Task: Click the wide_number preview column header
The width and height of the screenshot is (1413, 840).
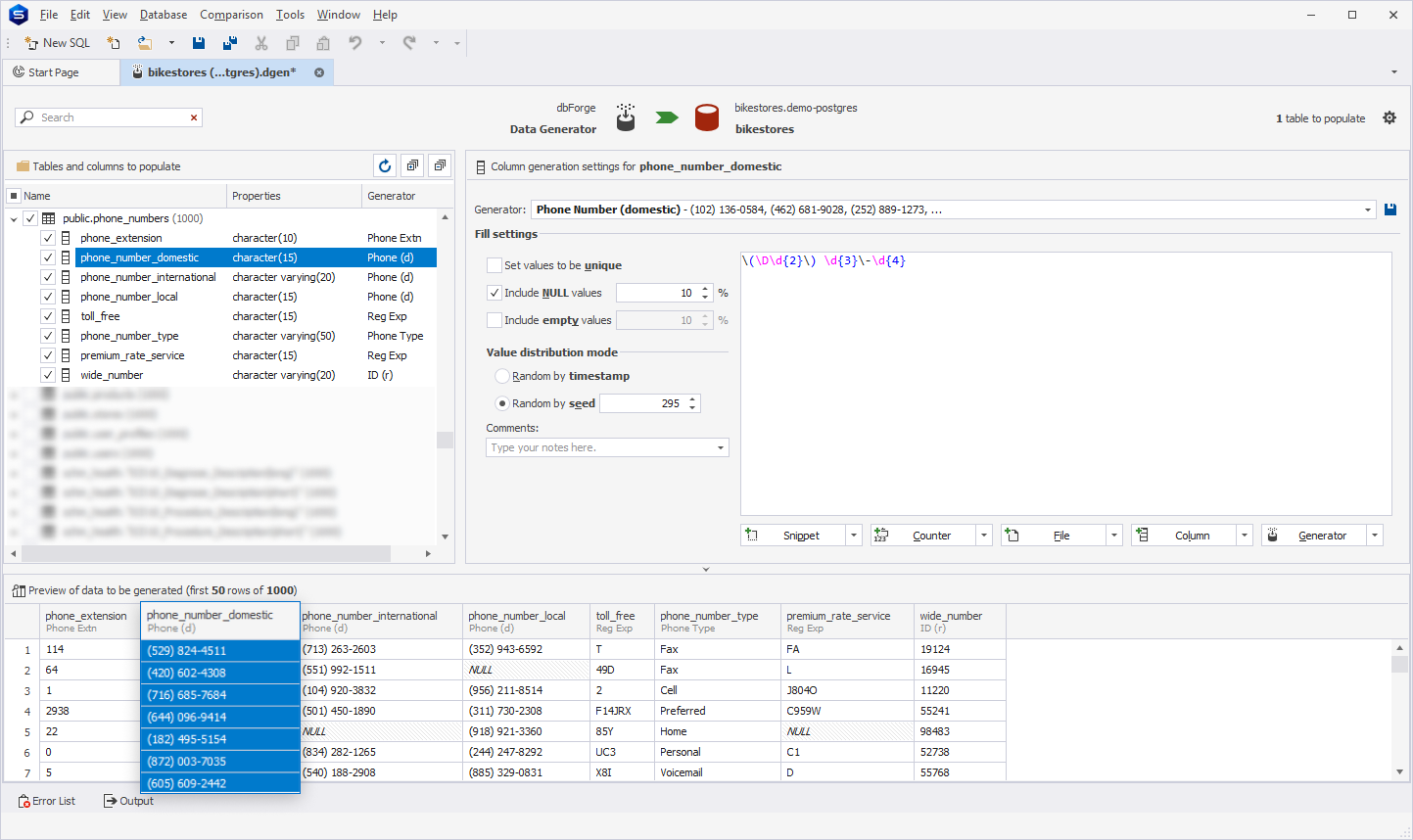Action: [960, 622]
